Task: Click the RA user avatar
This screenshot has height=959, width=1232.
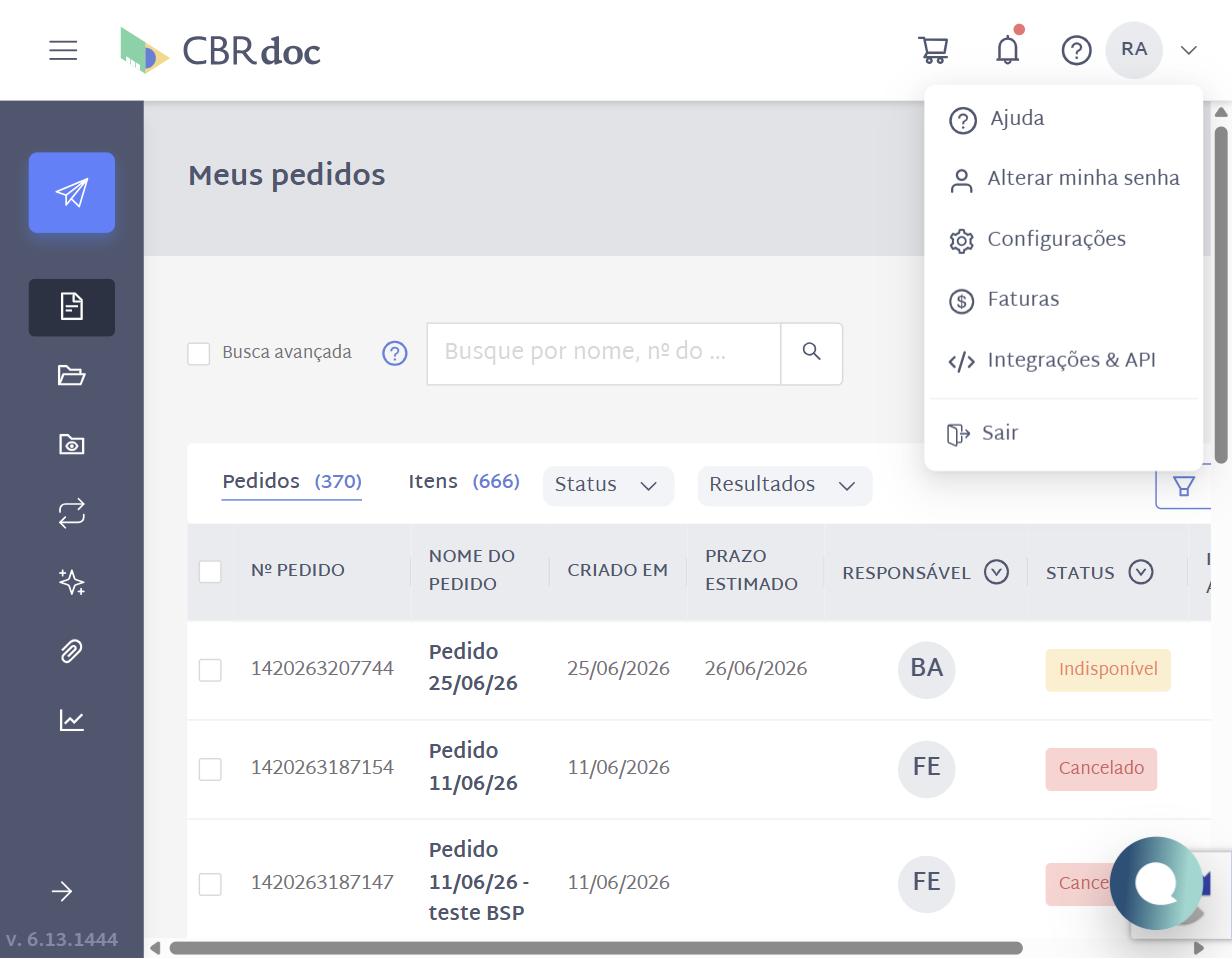Action: pos(1134,50)
